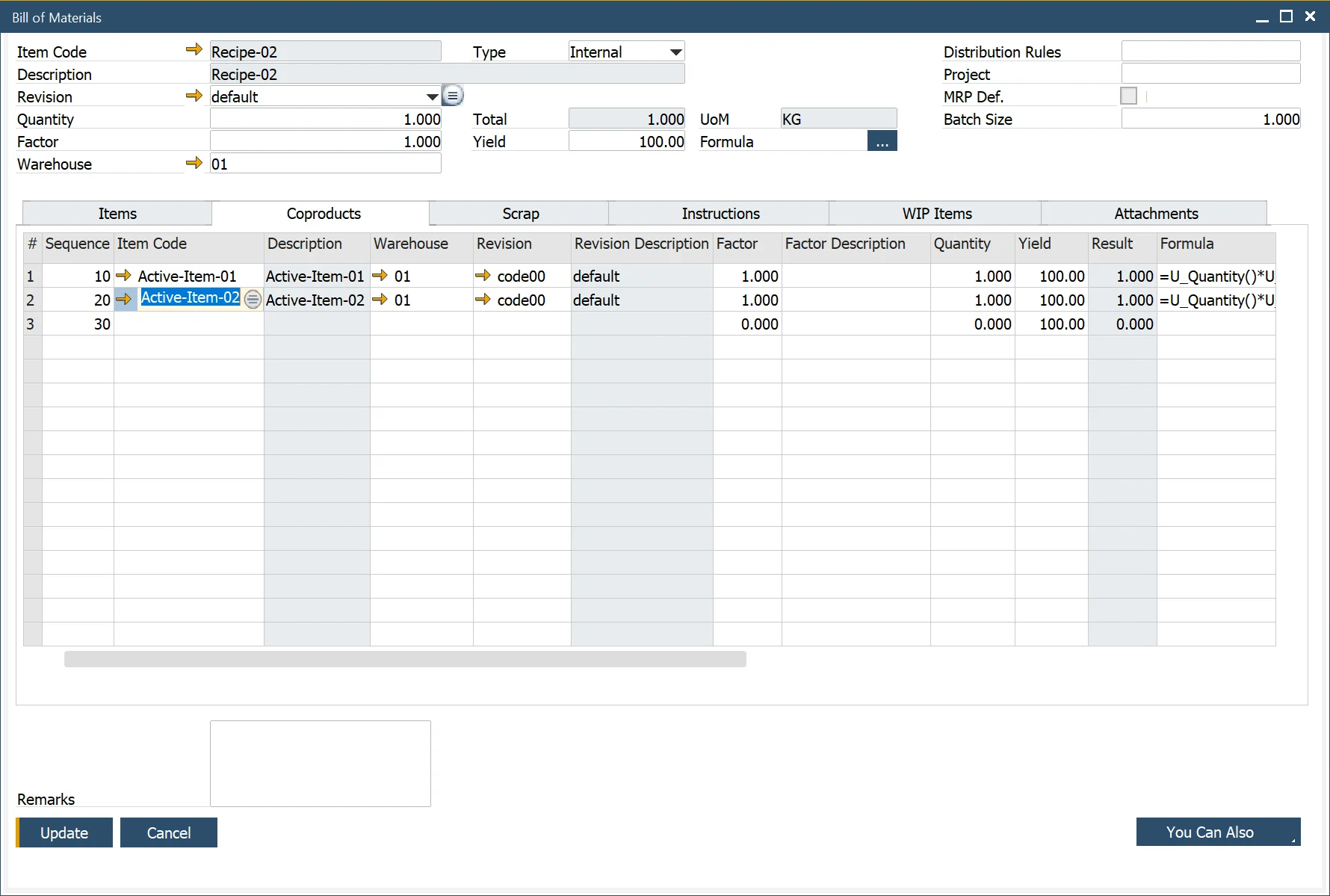Open the WIP Items tab
This screenshot has height=896, width=1330.
tap(935, 213)
